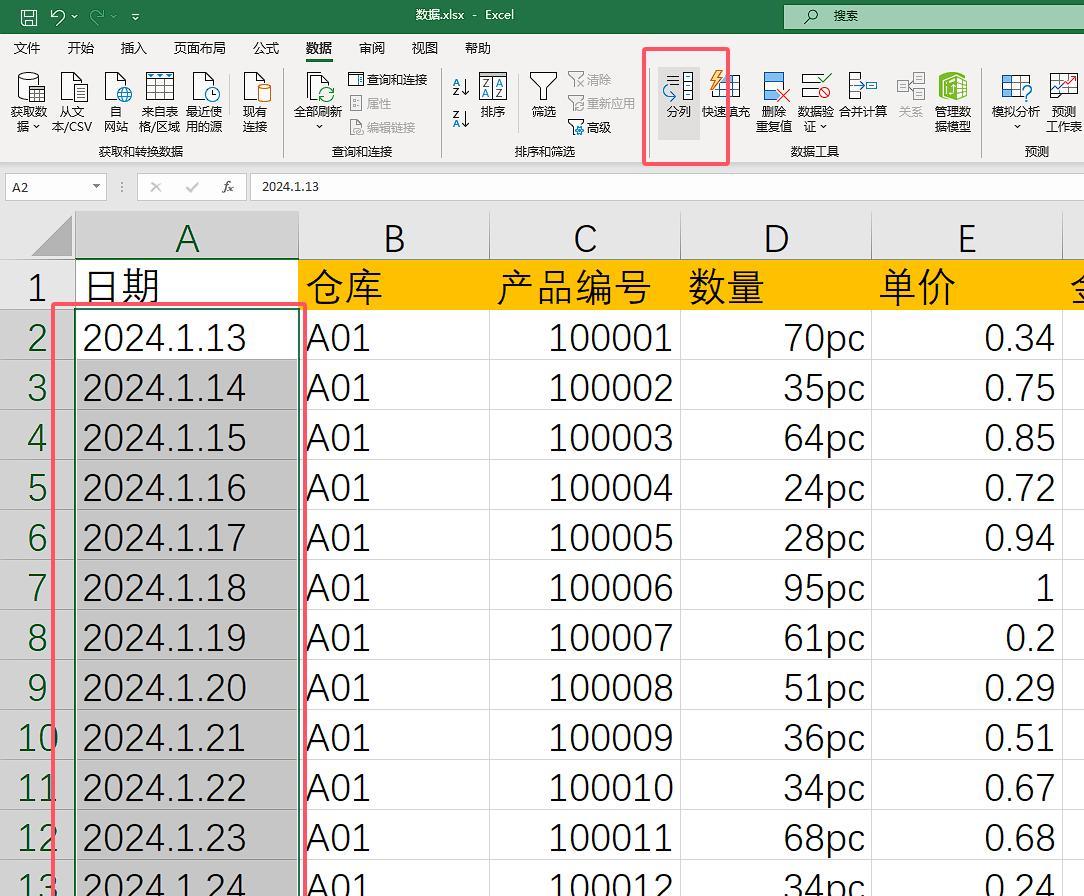The height and width of the screenshot is (896, 1084).
Task: Click the 搜索 search box
Action: (933, 16)
